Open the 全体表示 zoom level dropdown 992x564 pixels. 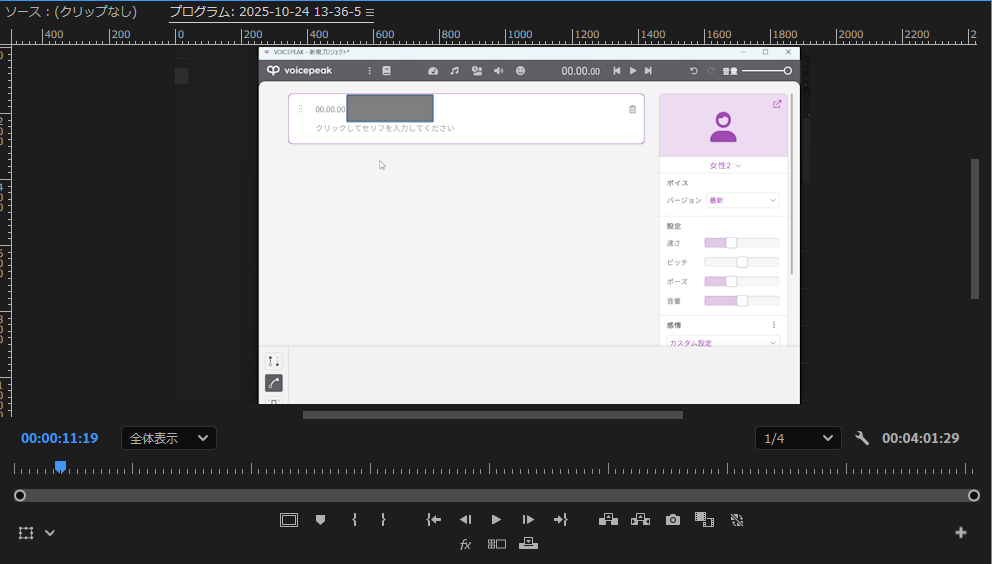click(x=168, y=438)
